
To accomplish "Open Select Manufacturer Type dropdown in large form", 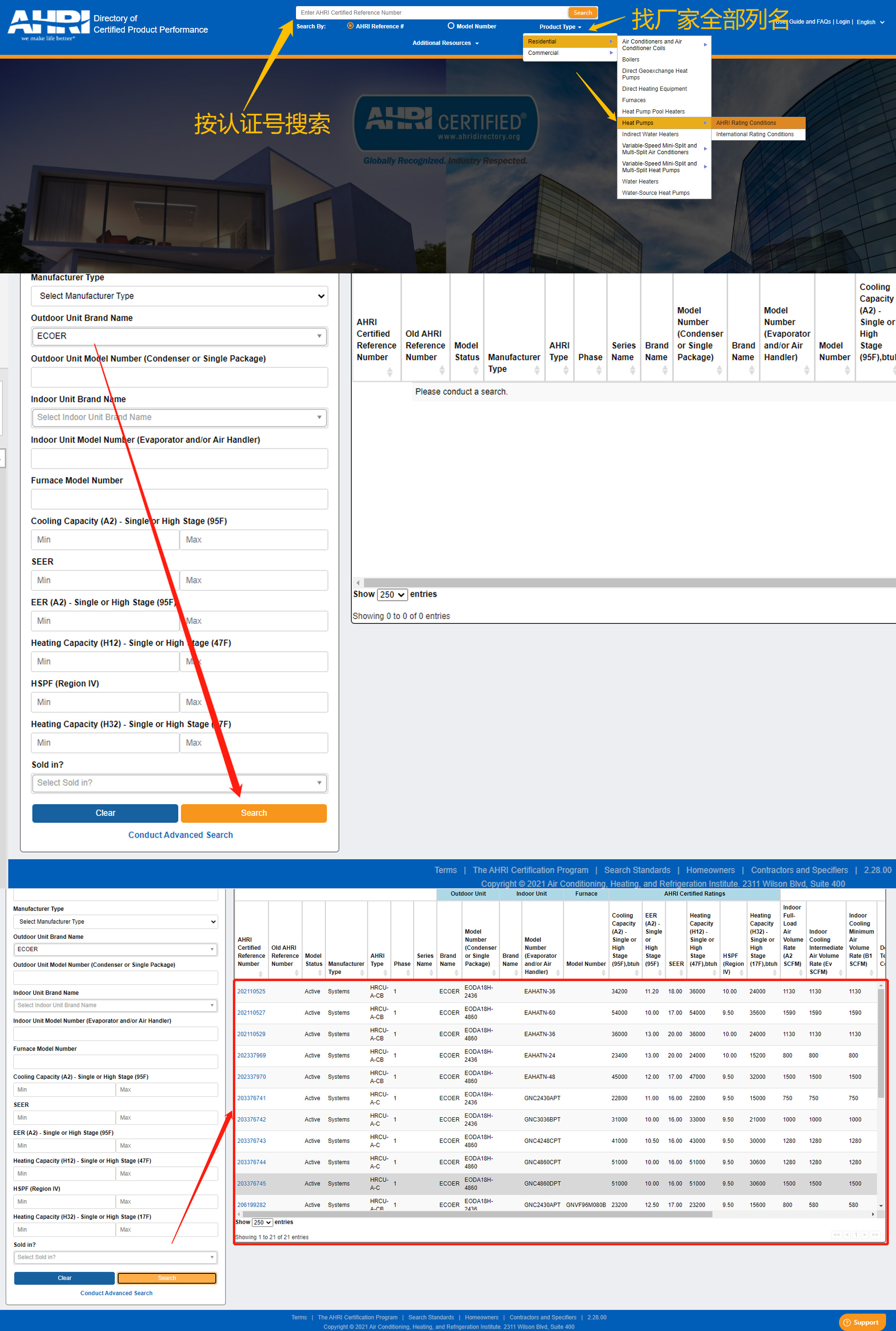I will point(179,296).
